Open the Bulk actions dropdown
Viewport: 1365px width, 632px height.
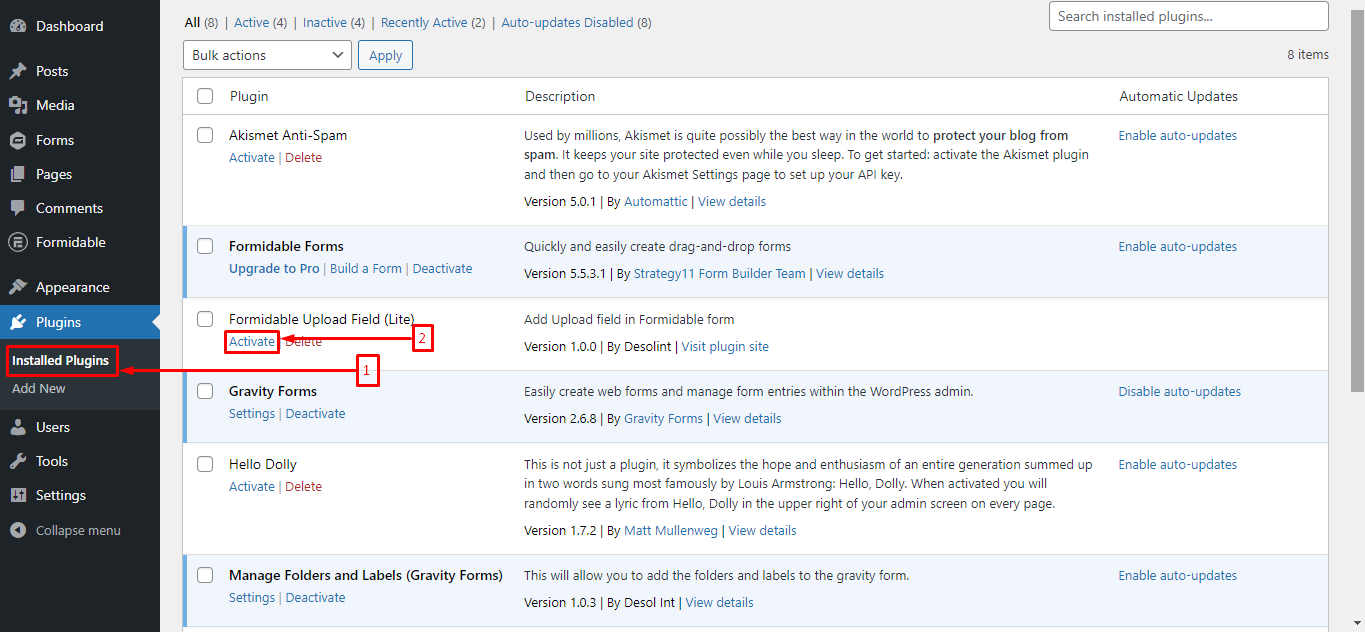pyautogui.click(x=267, y=55)
